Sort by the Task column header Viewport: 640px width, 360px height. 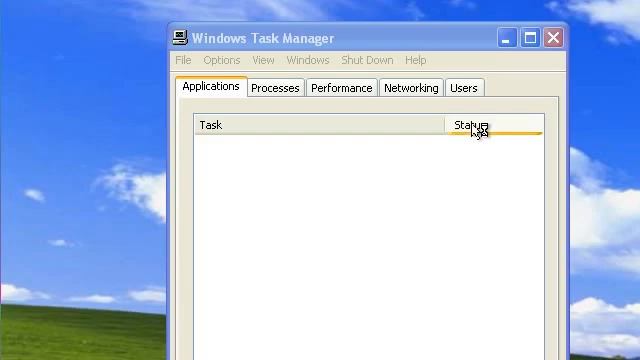pyautogui.click(x=320, y=125)
